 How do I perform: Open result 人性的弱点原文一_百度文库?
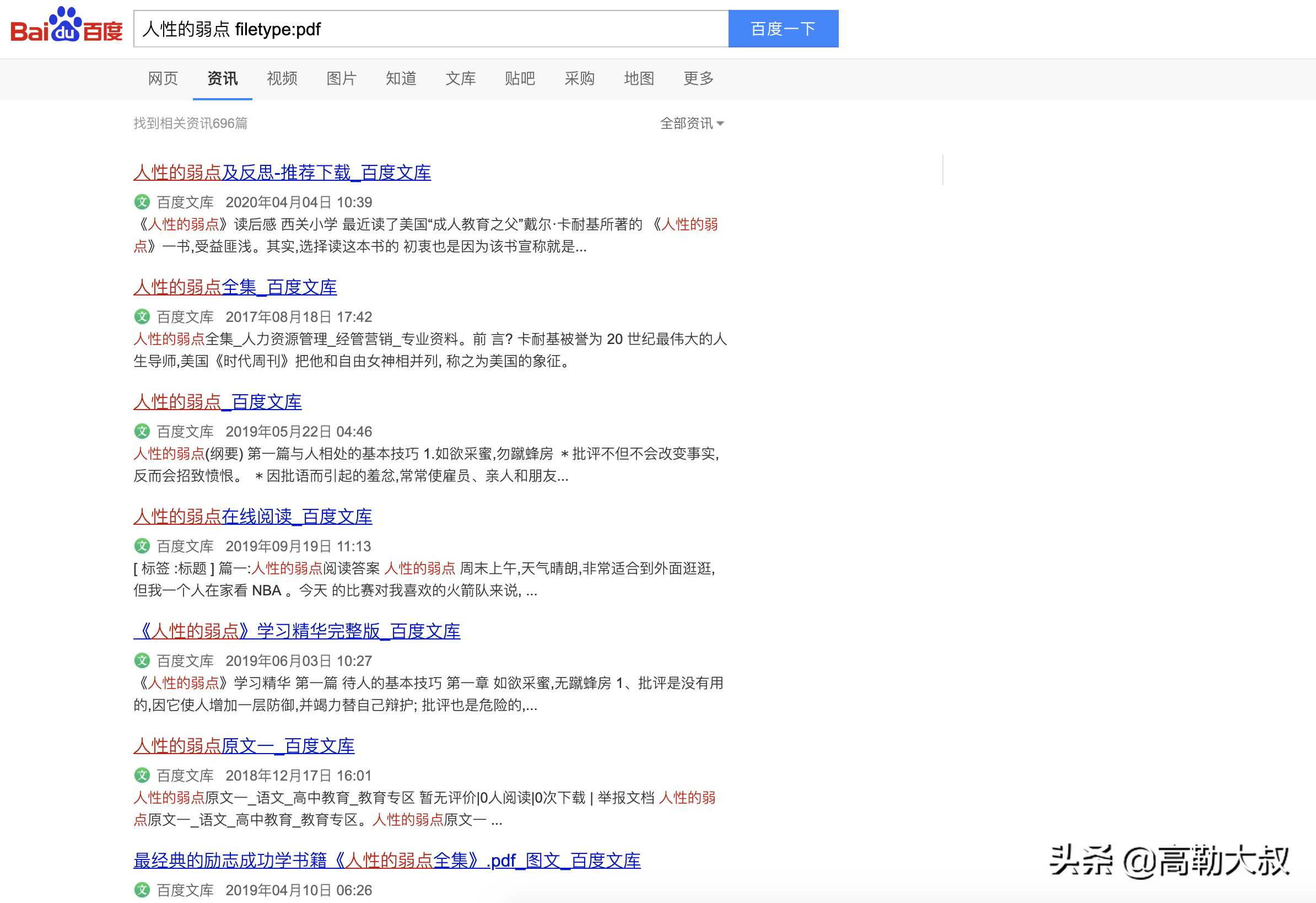tap(244, 745)
